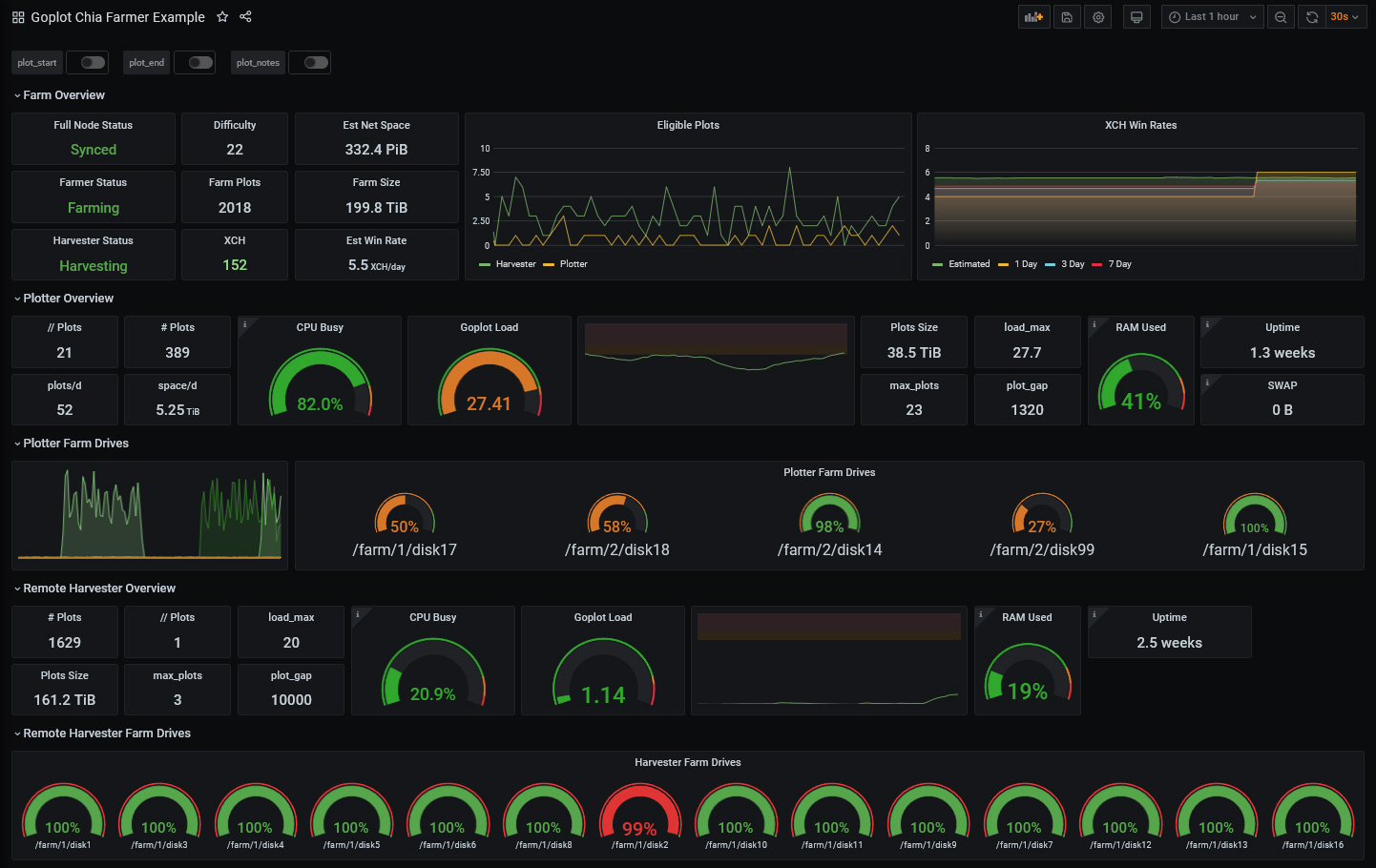The image size is (1376, 868).
Task: Refresh the dashboard with the refresh icon
Action: [1312, 17]
